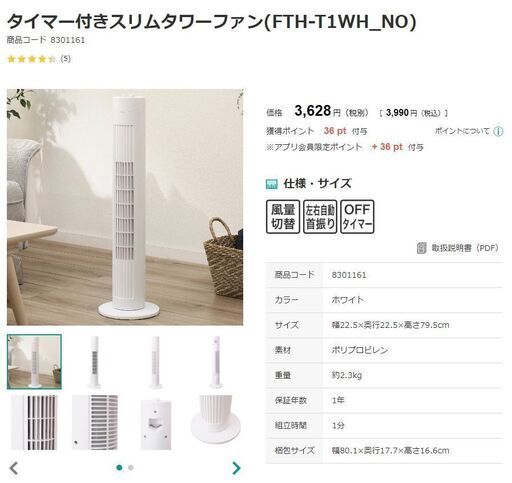This screenshot has width=512, height=483.
Task: Open the instruction manual PDF icon
Action: [x=422, y=248]
